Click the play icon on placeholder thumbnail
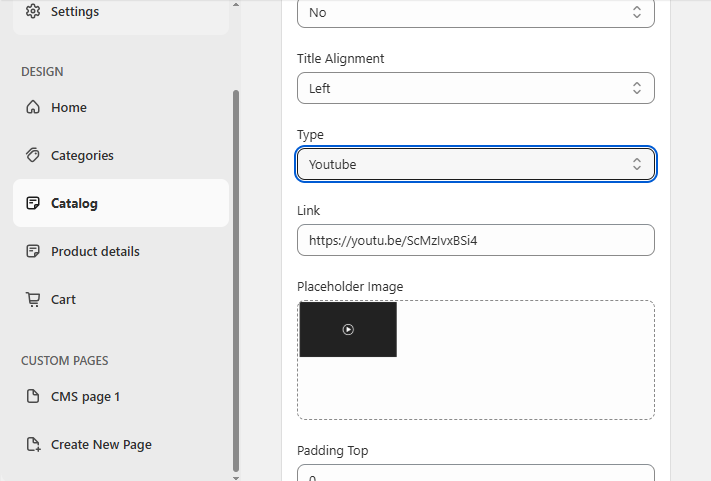Screen dimensions: 711x481 [348, 330]
